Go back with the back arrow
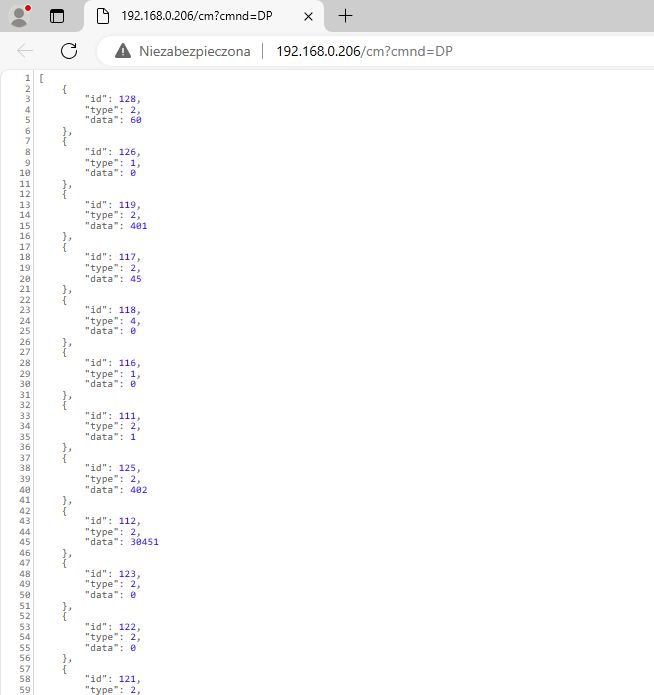Image resolution: width=654 pixels, height=695 pixels. coord(25,51)
